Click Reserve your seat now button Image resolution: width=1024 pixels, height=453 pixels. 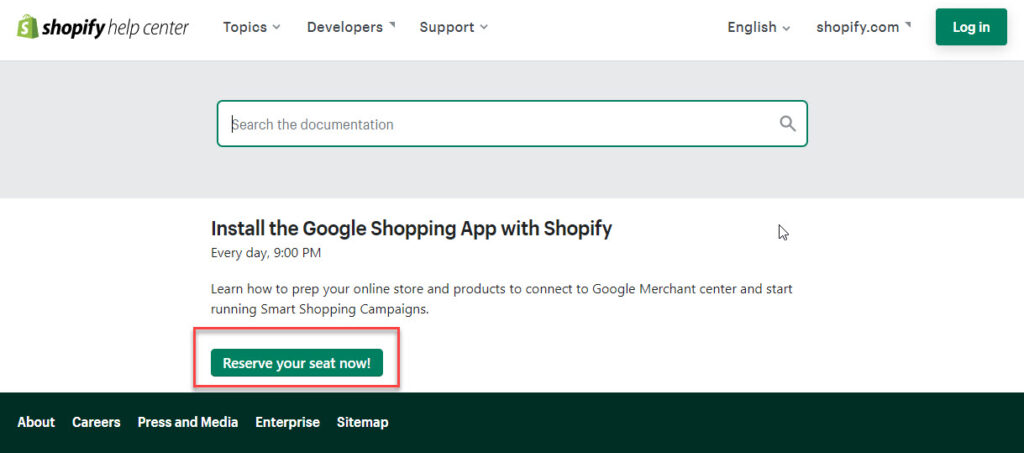pos(296,363)
